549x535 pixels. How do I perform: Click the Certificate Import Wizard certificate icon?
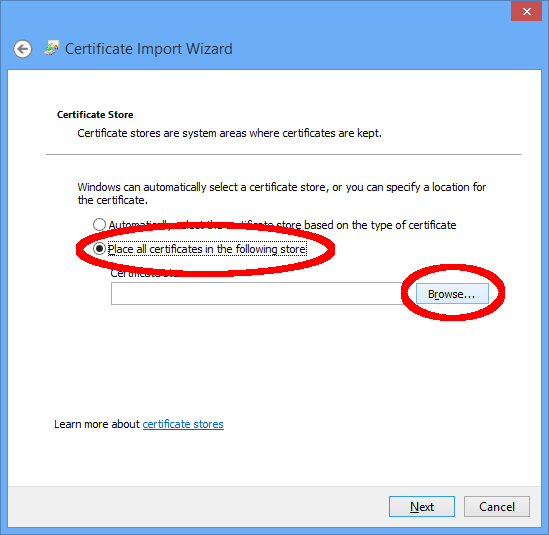(52, 48)
